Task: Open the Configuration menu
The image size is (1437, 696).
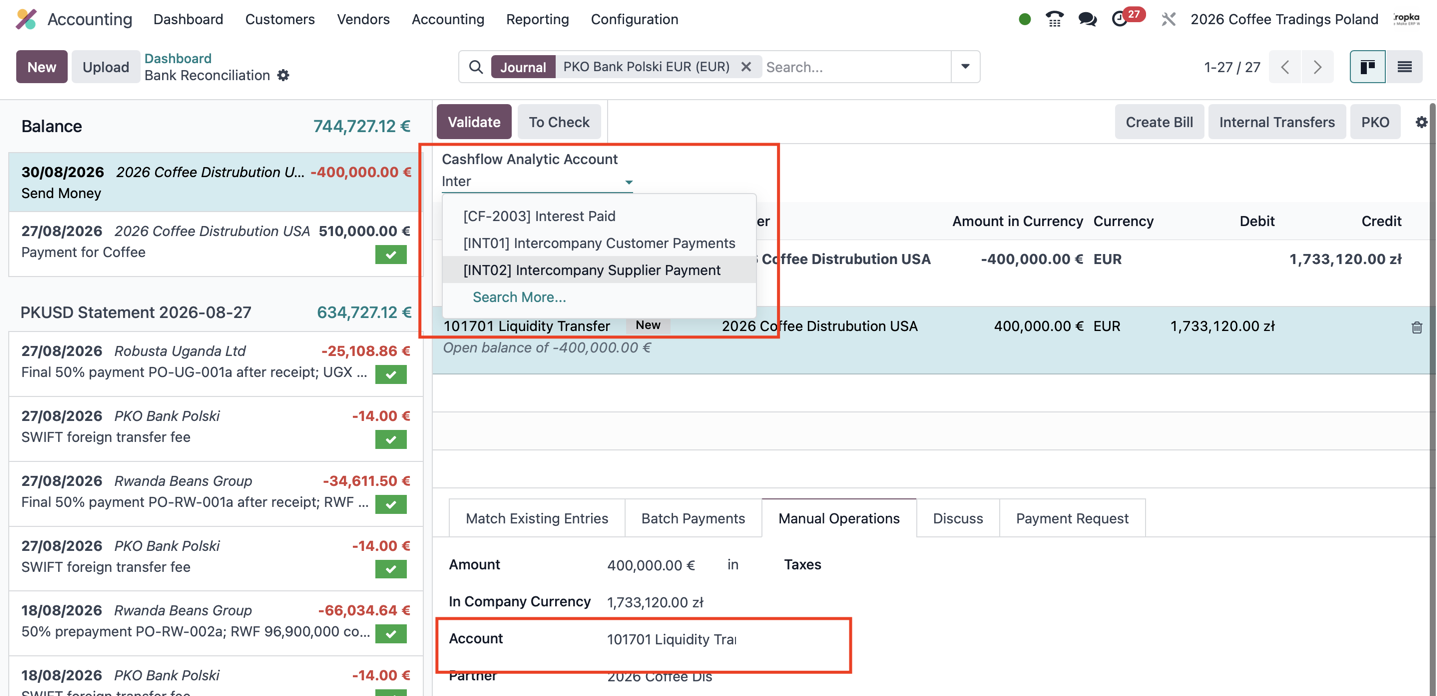Action: pos(634,19)
